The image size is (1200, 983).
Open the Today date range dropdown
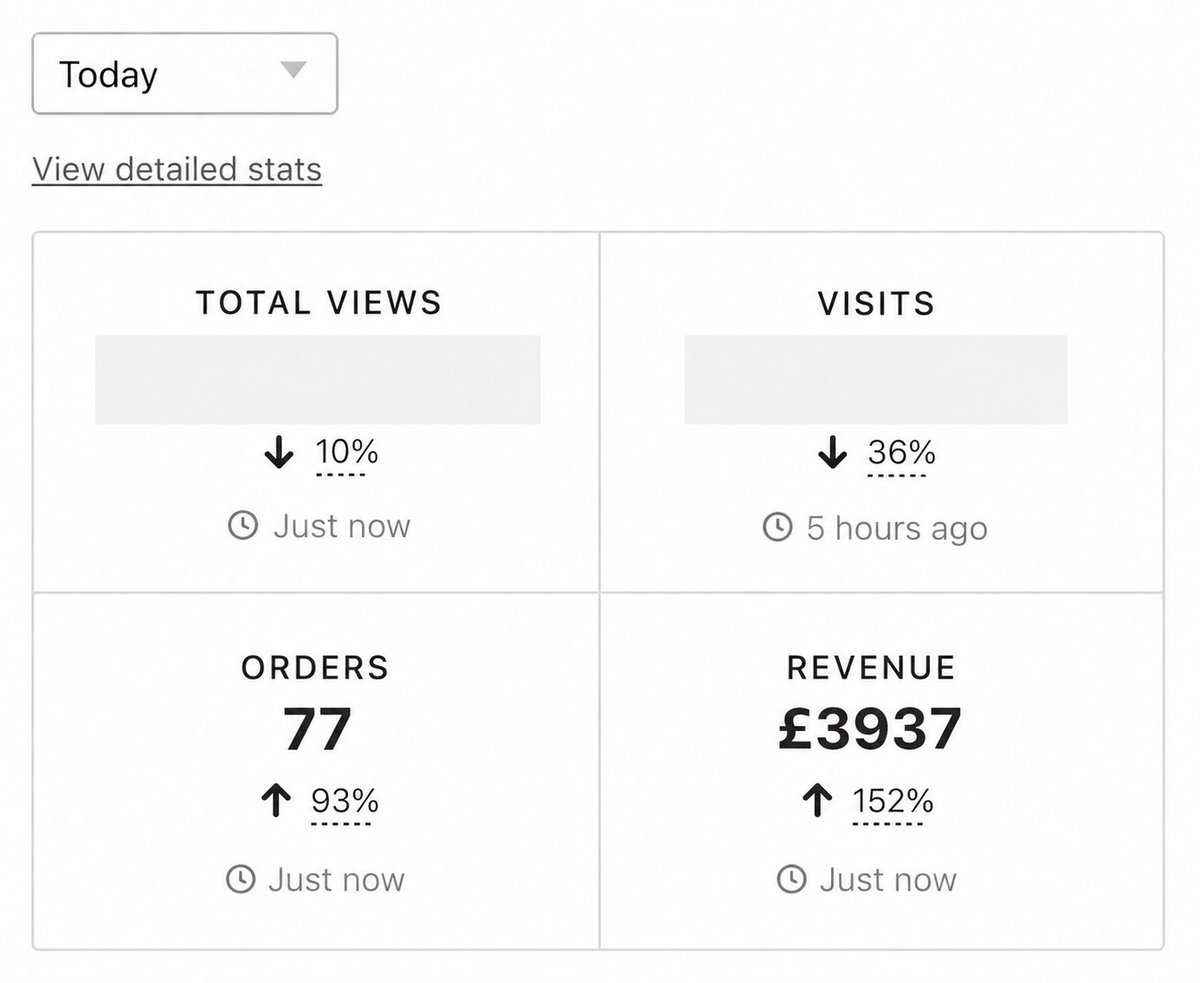coord(185,74)
